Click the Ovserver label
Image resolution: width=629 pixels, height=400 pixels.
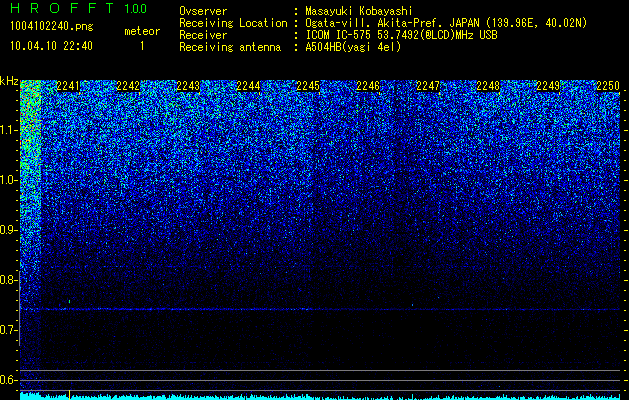pos(203,11)
